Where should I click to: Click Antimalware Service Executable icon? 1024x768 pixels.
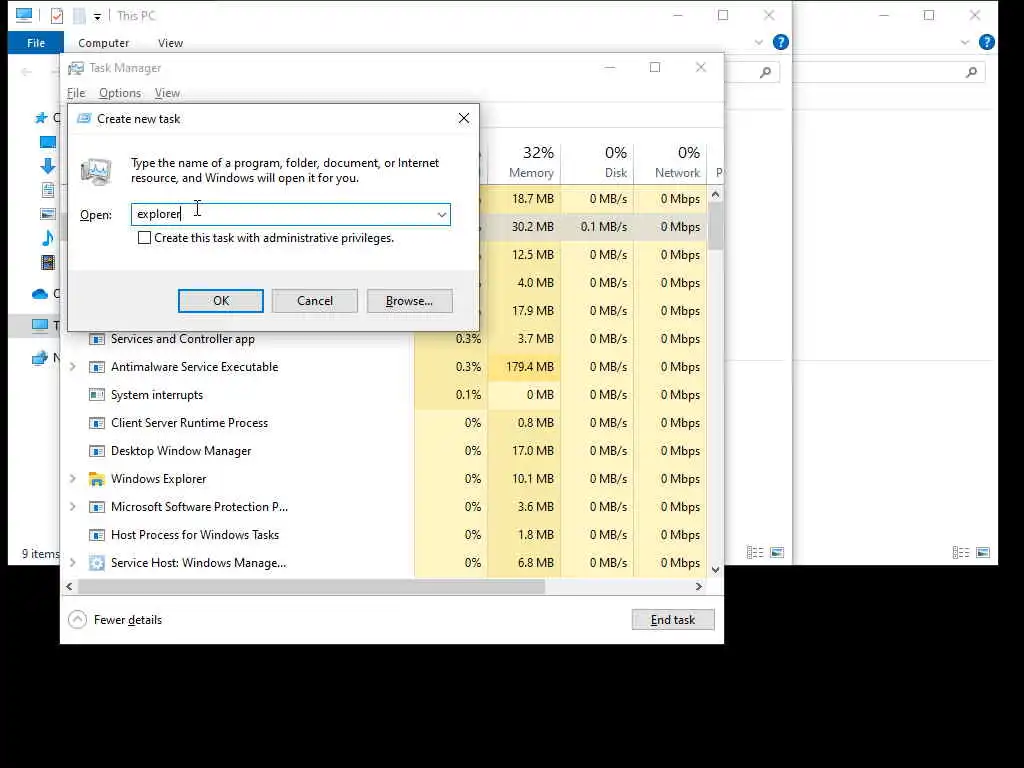pyautogui.click(x=97, y=367)
